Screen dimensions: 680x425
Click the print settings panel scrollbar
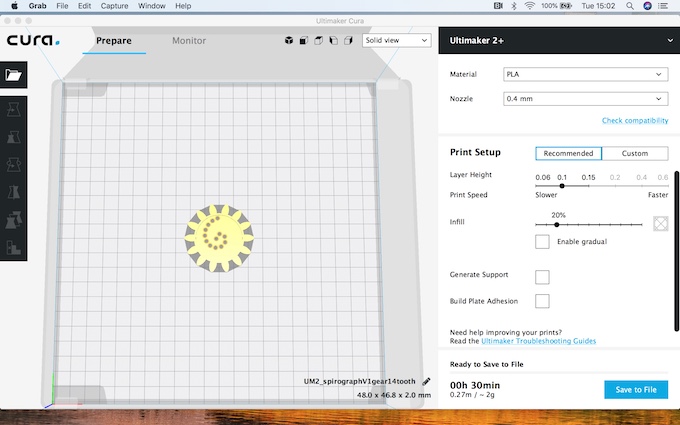[677, 252]
